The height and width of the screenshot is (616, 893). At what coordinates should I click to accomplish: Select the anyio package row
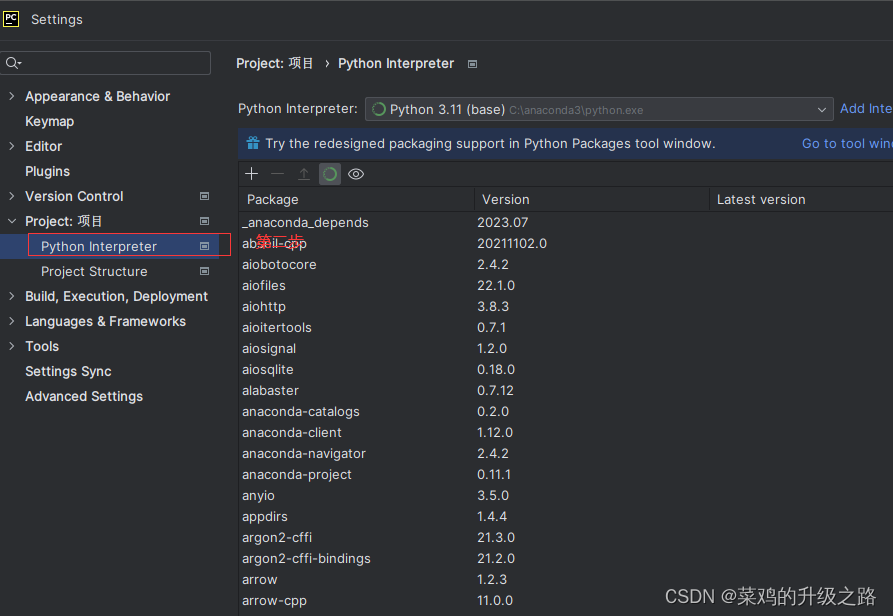click(x=566, y=496)
